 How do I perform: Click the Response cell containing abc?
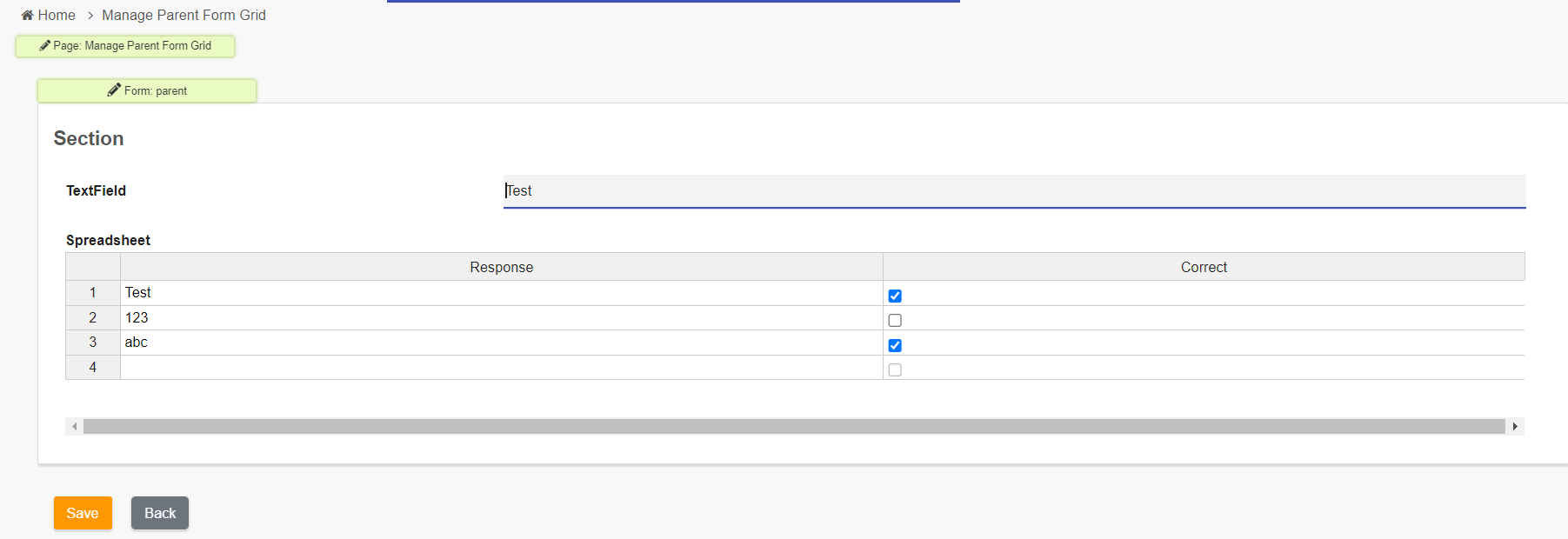tap(501, 343)
